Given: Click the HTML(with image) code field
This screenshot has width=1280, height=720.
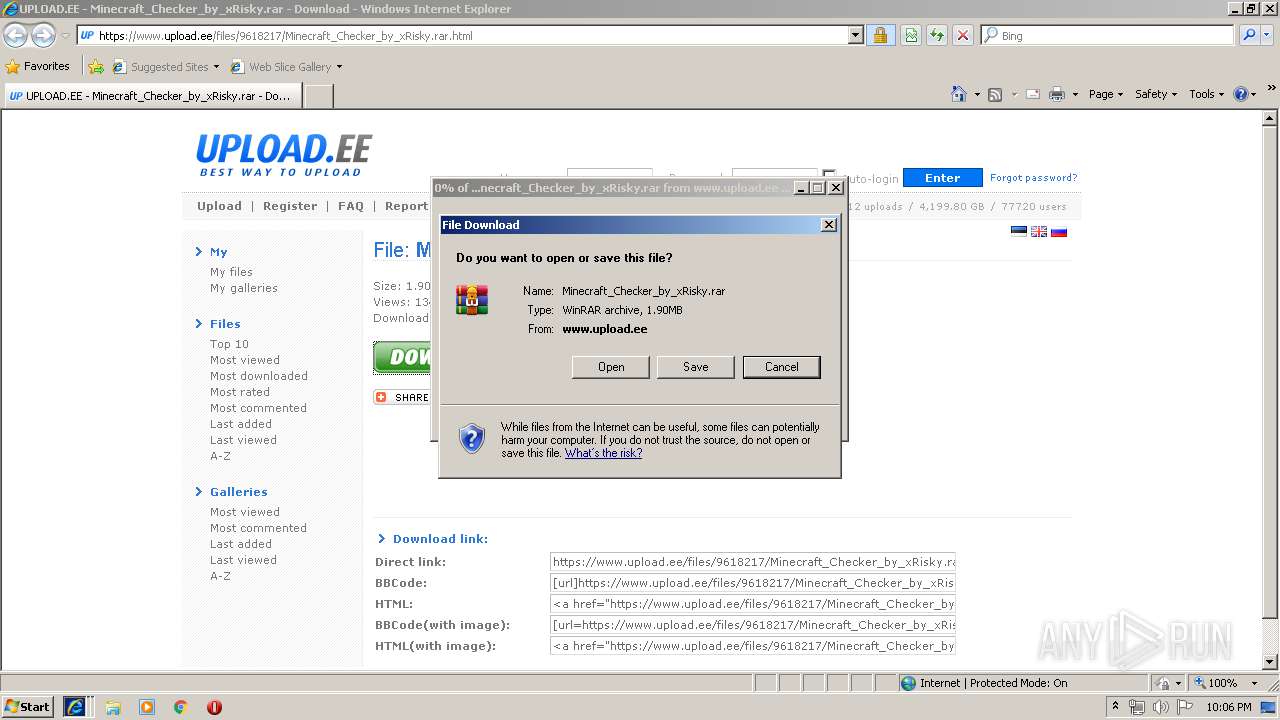Looking at the screenshot, I should tap(753, 646).
